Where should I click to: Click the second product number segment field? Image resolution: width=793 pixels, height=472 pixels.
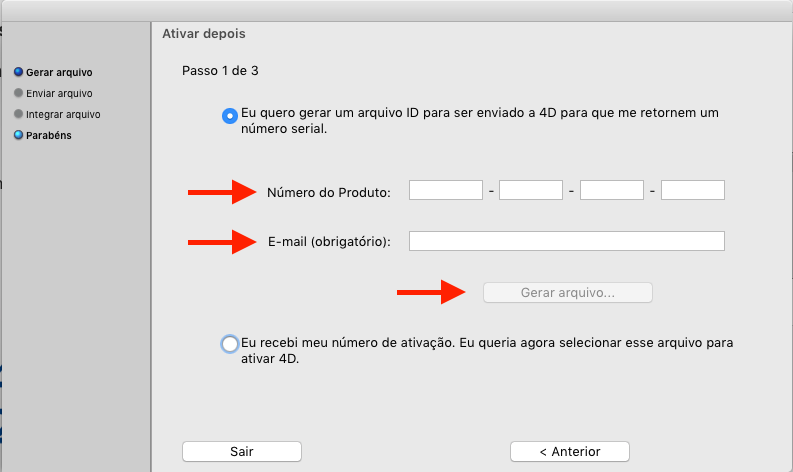[531, 190]
